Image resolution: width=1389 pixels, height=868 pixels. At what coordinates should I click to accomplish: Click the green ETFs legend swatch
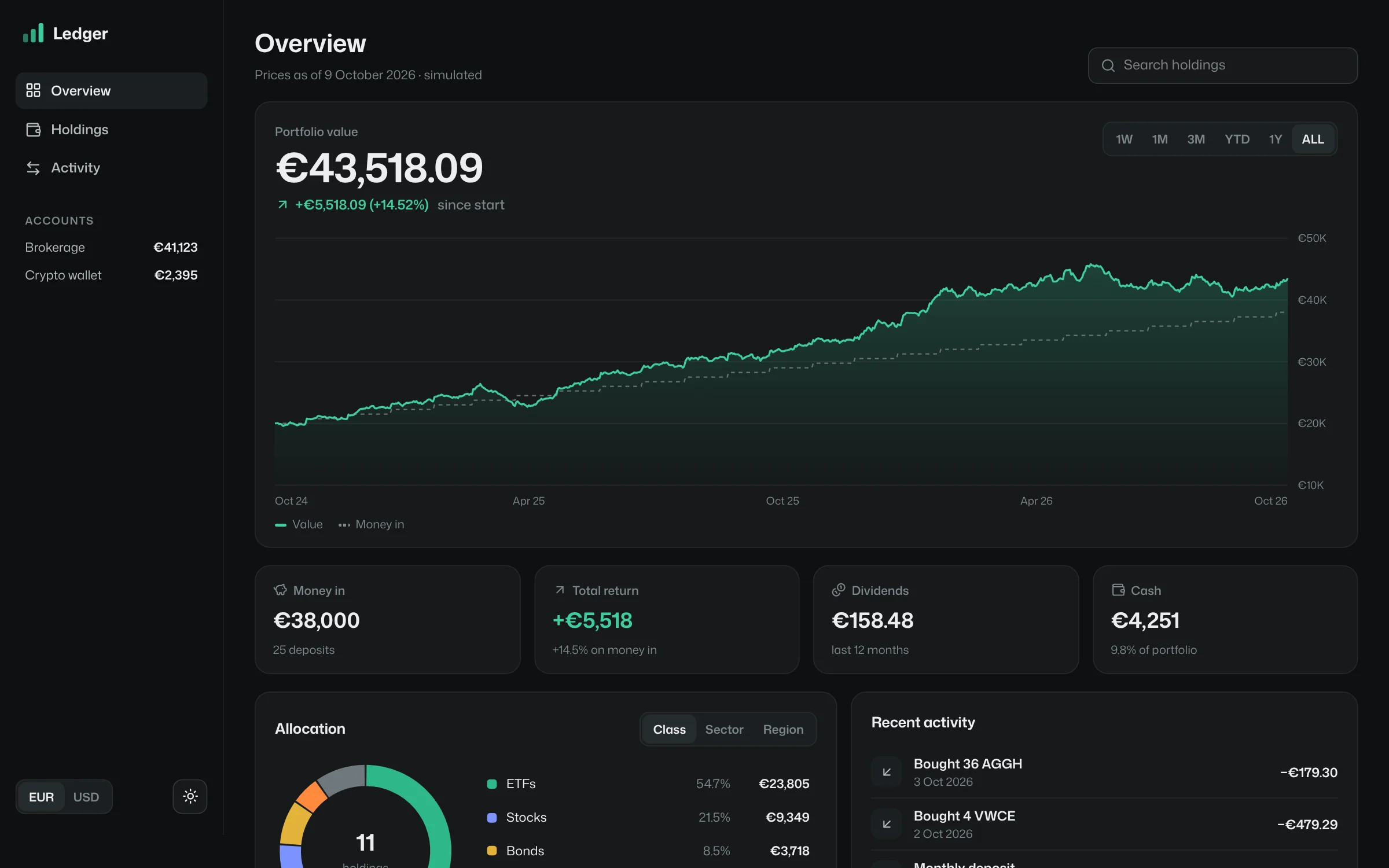492,784
